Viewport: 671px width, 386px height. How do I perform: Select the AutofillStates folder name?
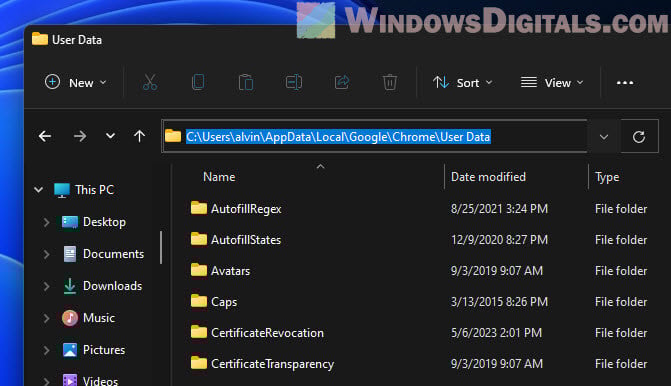pos(246,240)
